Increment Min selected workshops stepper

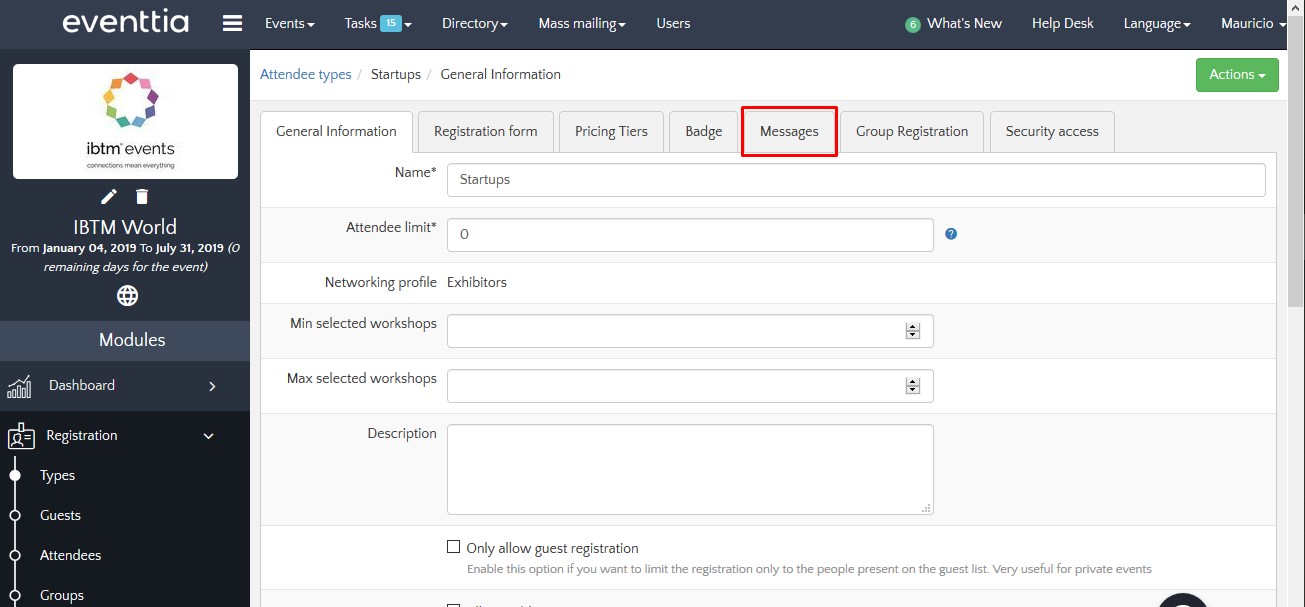[912, 327]
